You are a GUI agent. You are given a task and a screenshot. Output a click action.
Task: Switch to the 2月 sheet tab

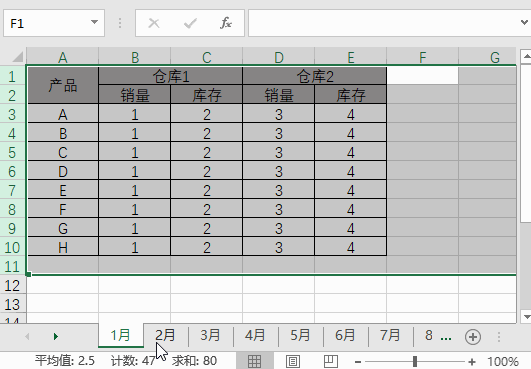click(165, 335)
